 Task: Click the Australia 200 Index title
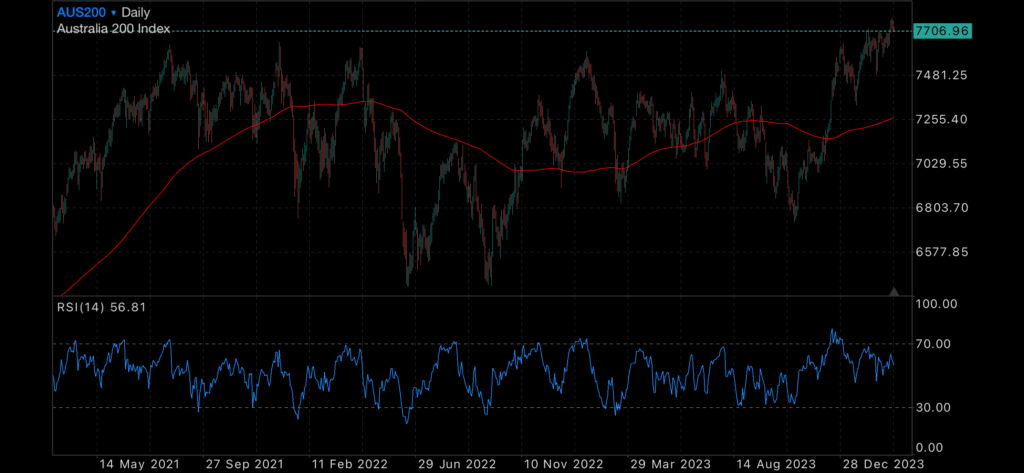coord(114,29)
